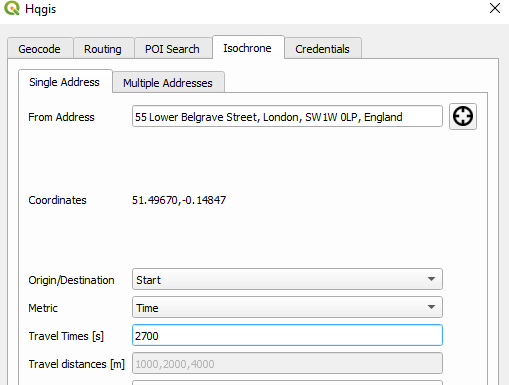Click the disabled Travel distances field

pyautogui.click(x=287, y=363)
